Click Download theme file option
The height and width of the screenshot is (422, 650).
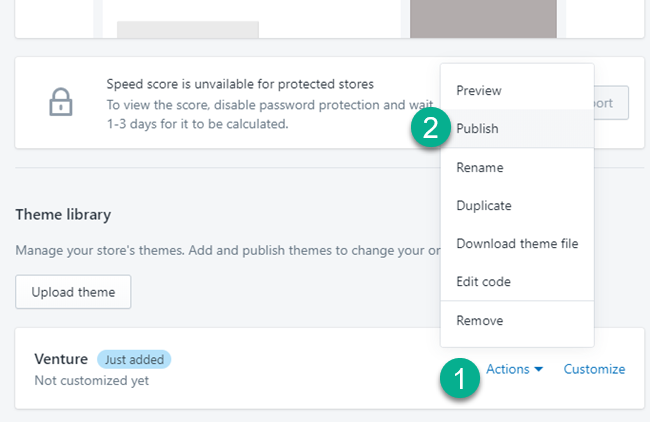click(x=516, y=244)
